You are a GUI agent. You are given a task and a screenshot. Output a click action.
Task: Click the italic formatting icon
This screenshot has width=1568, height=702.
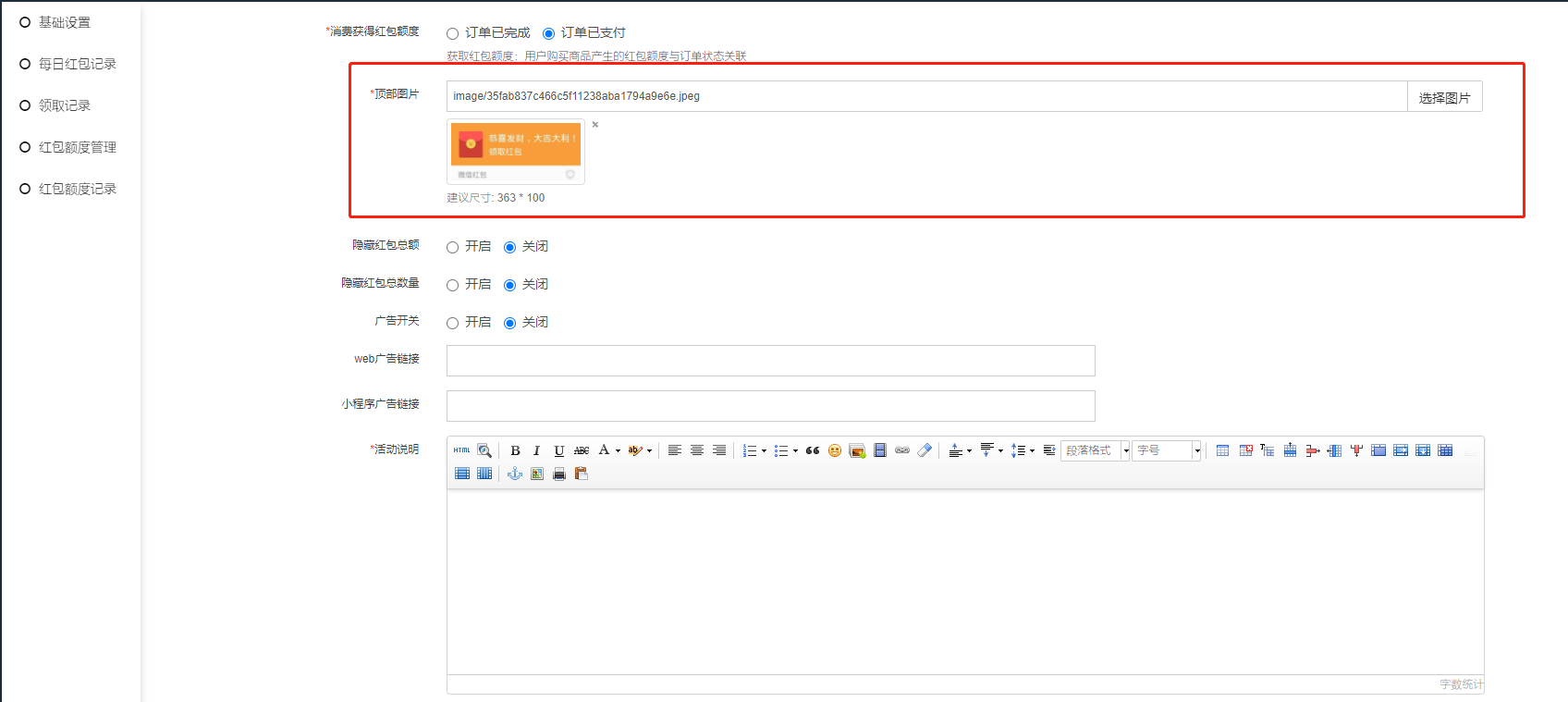(536, 450)
